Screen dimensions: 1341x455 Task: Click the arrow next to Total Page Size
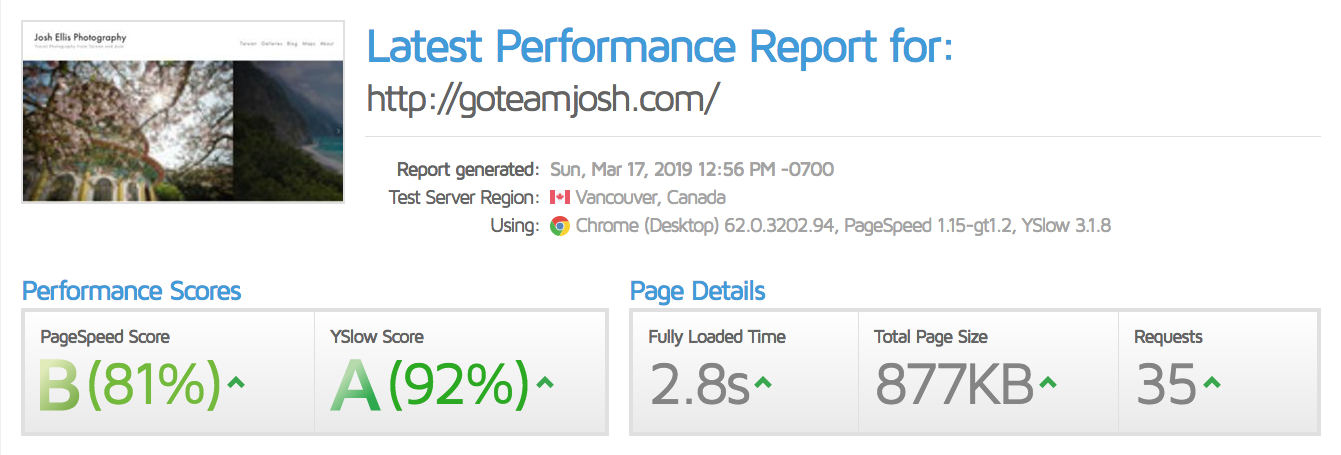click(x=1047, y=382)
